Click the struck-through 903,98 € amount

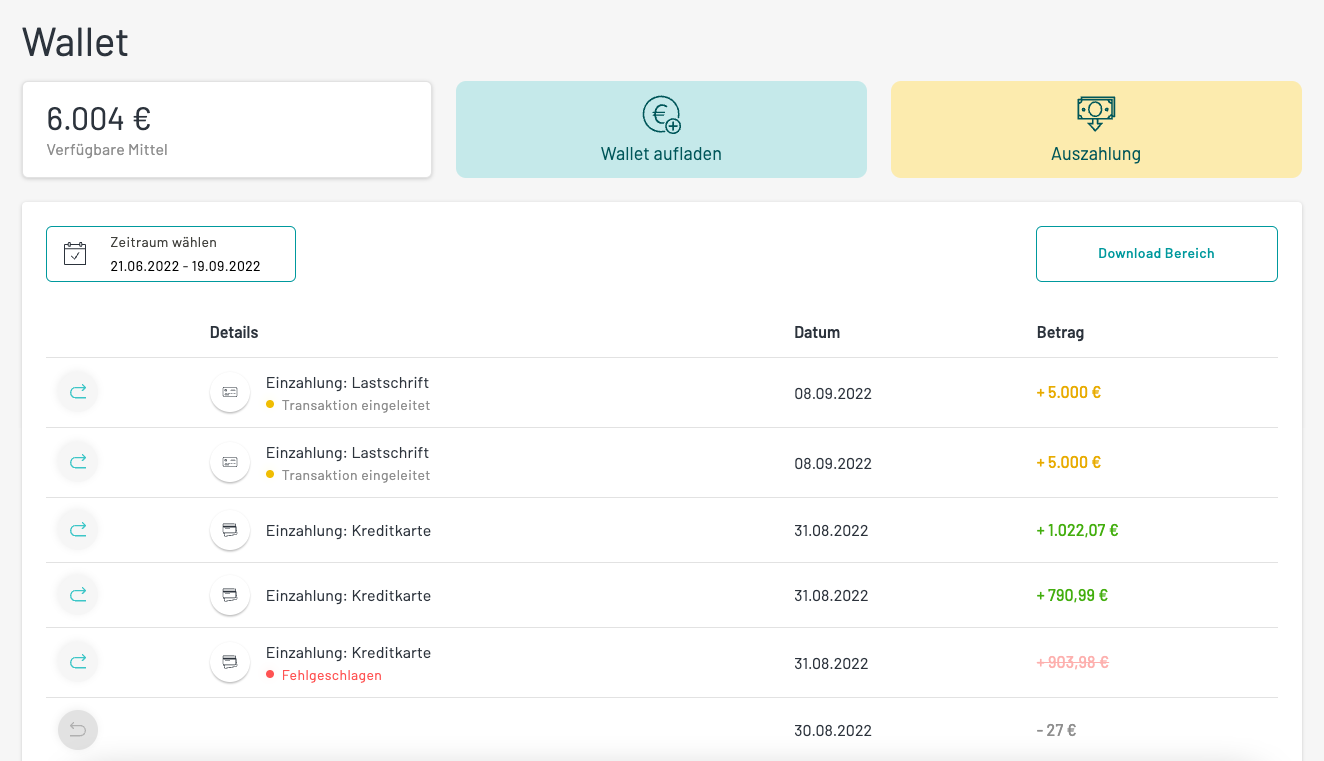point(1072,662)
